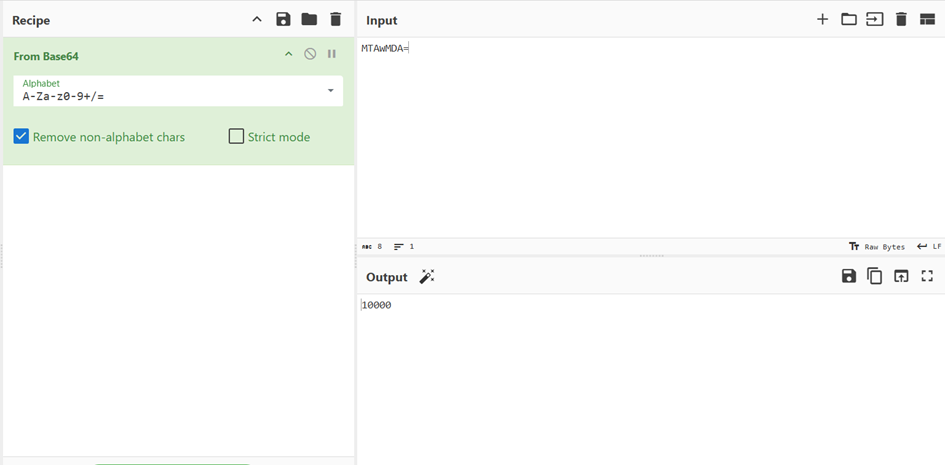Screen dimensions: 945x465
Task: Disable the From Base64 operation
Action: tap(310, 54)
